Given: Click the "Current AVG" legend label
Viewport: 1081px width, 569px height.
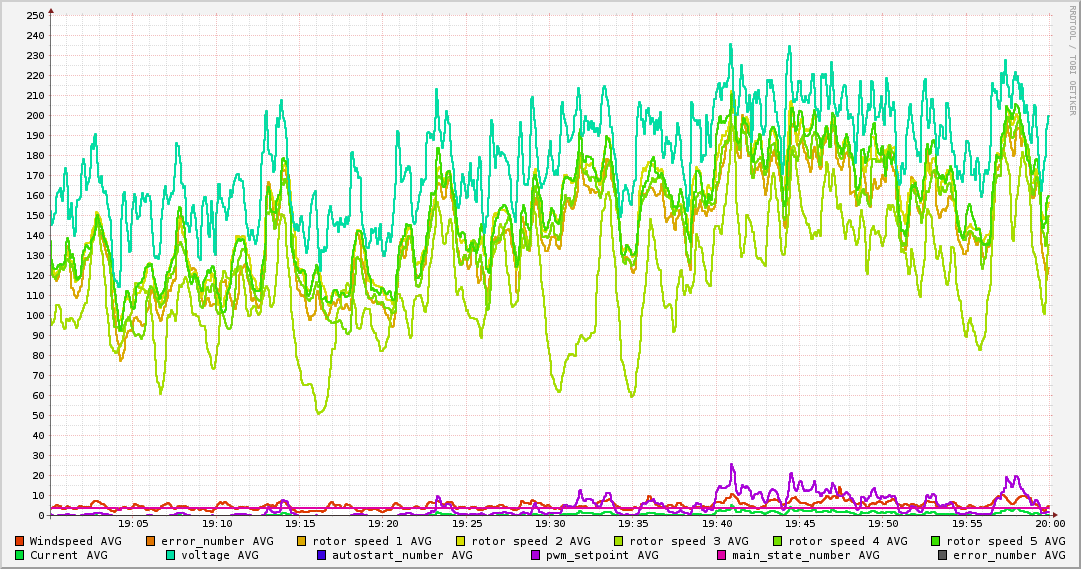Looking at the screenshot, I should point(68,555).
